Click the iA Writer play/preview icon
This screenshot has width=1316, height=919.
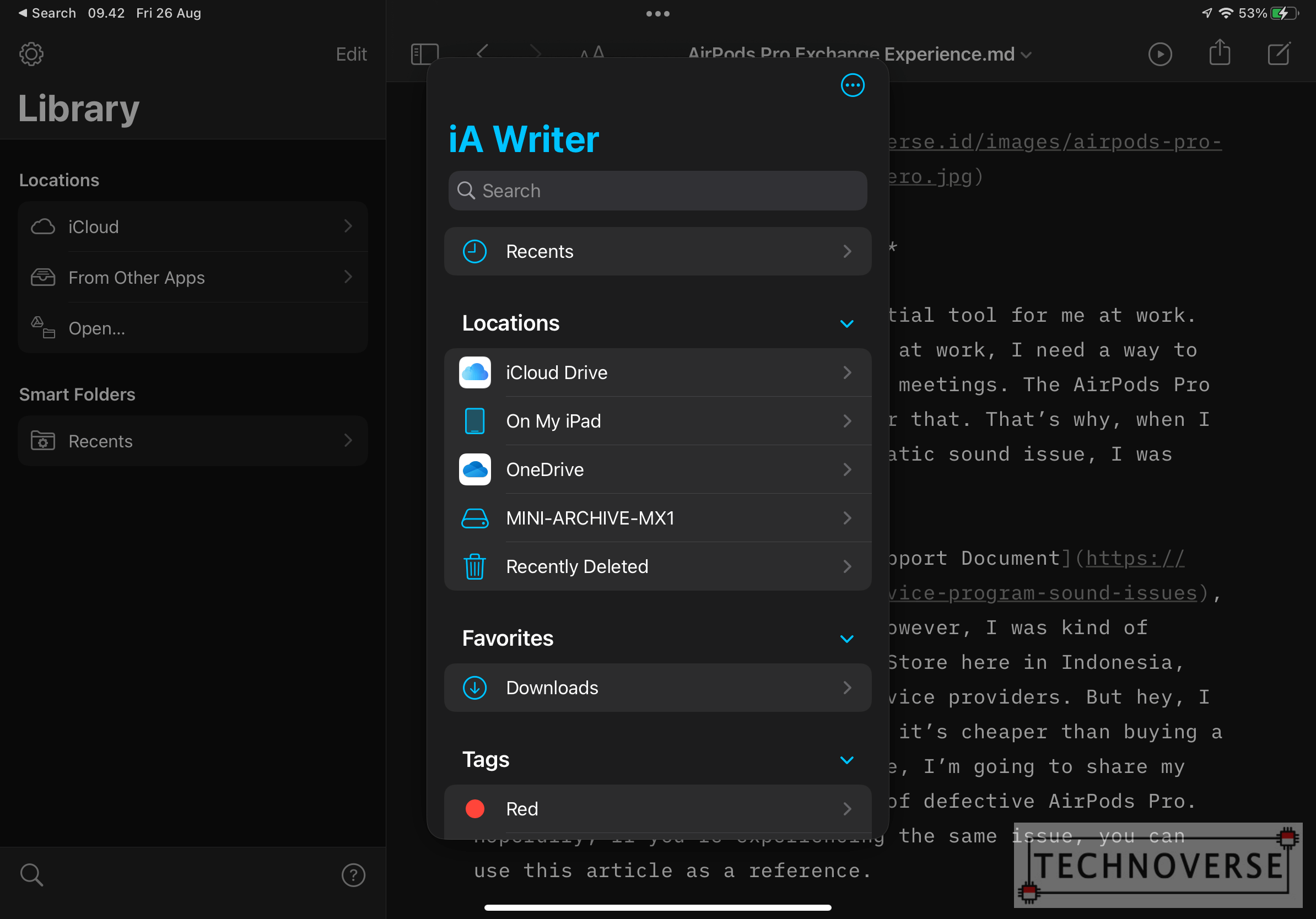pyautogui.click(x=1159, y=53)
